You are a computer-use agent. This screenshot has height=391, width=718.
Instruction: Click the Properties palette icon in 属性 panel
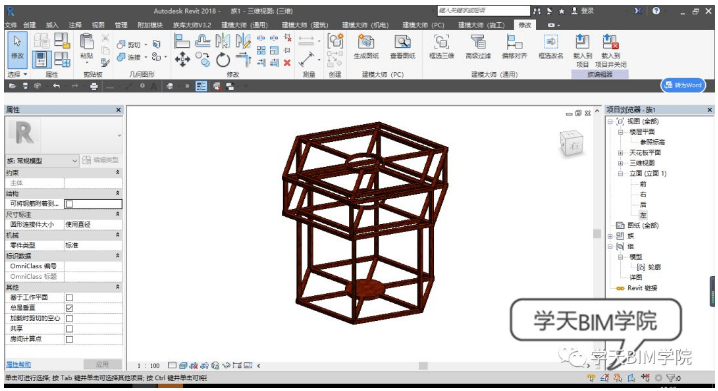(41, 60)
